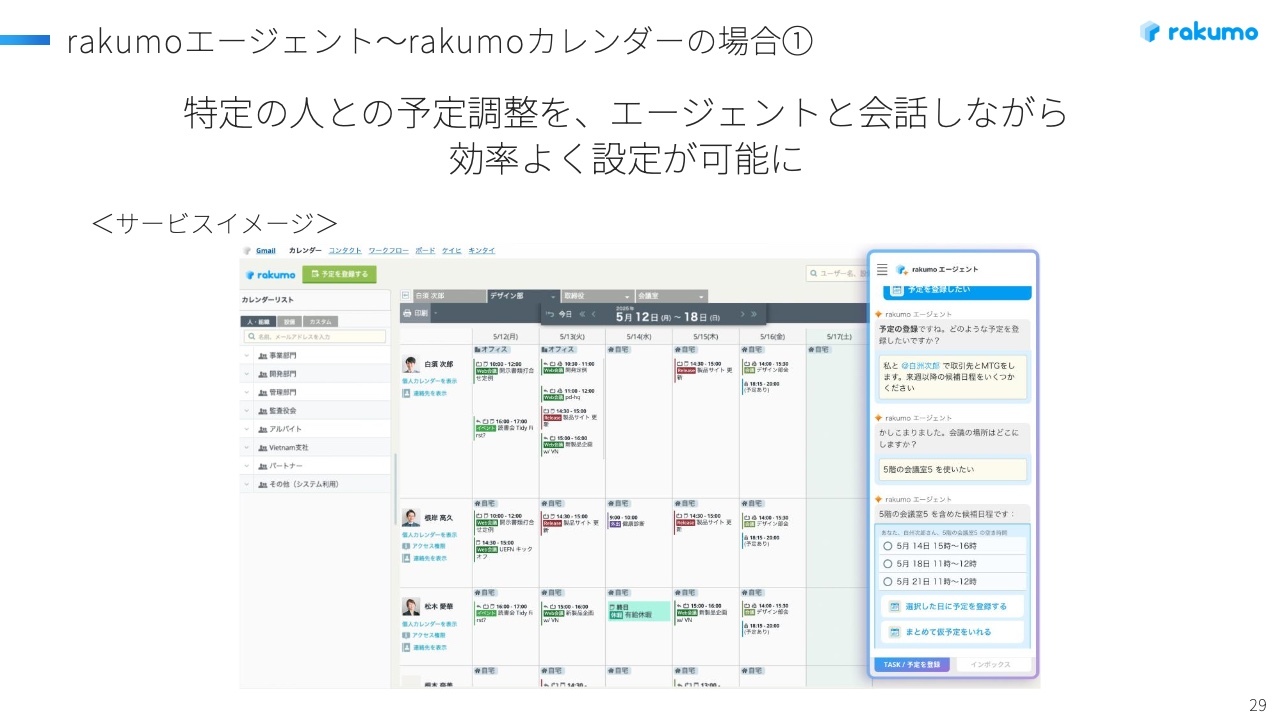The width and height of the screenshot is (1280, 720).
Task: Go to previous day with single left arrow
Action: [x=594, y=314]
